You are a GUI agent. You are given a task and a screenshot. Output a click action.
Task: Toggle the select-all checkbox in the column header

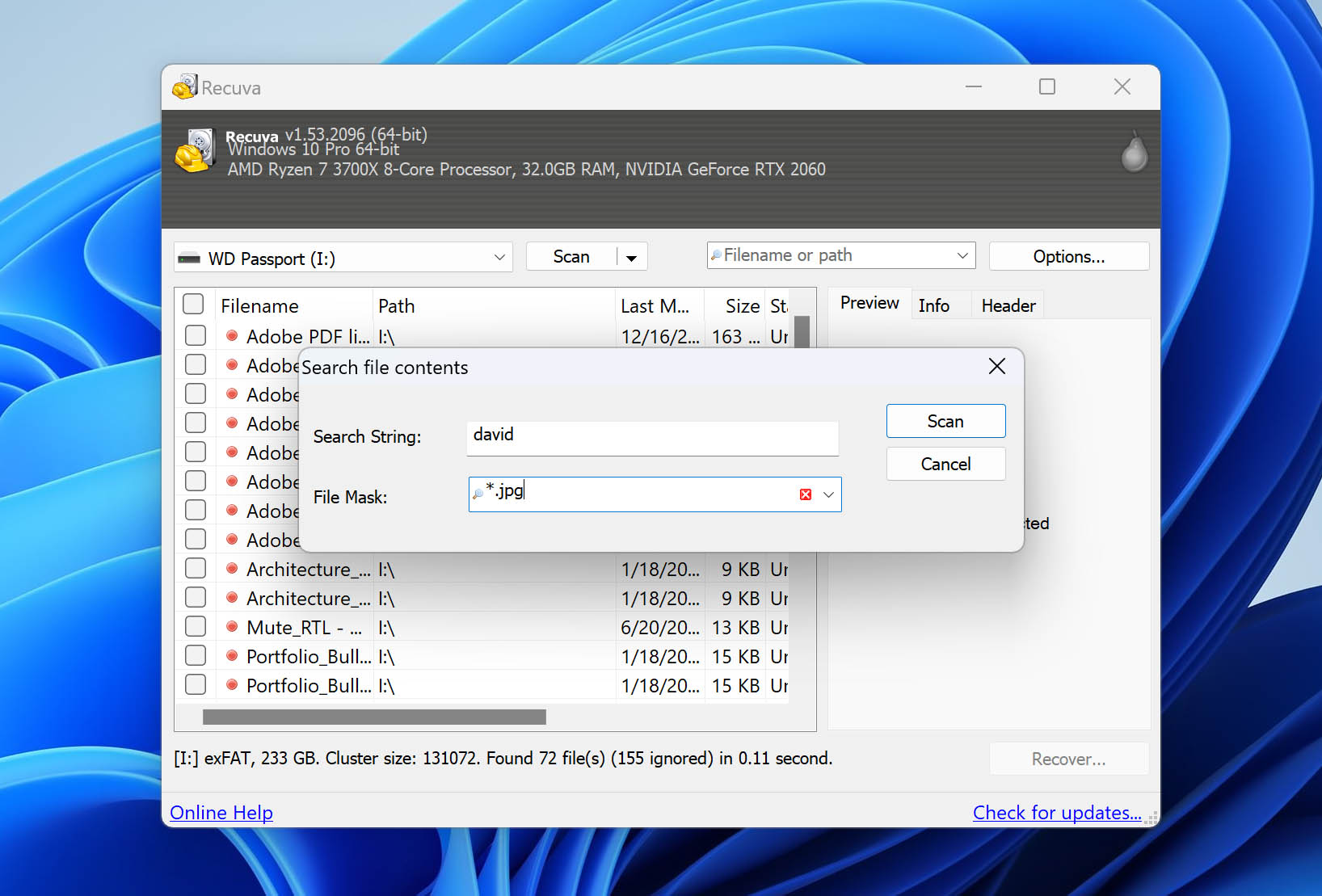pyautogui.click(x=193, y=304)
